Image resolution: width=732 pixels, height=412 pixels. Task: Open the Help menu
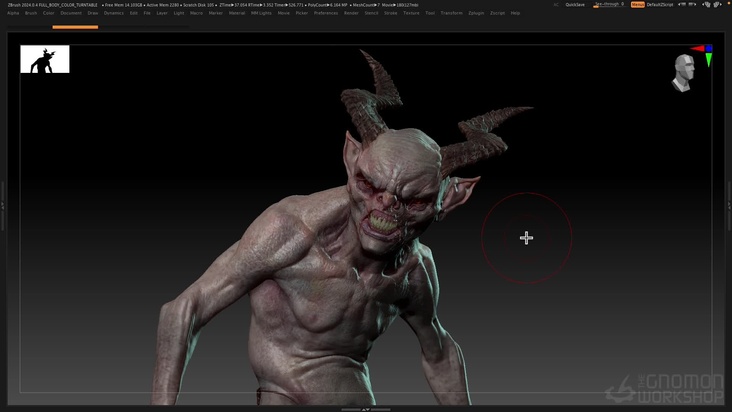515,13
